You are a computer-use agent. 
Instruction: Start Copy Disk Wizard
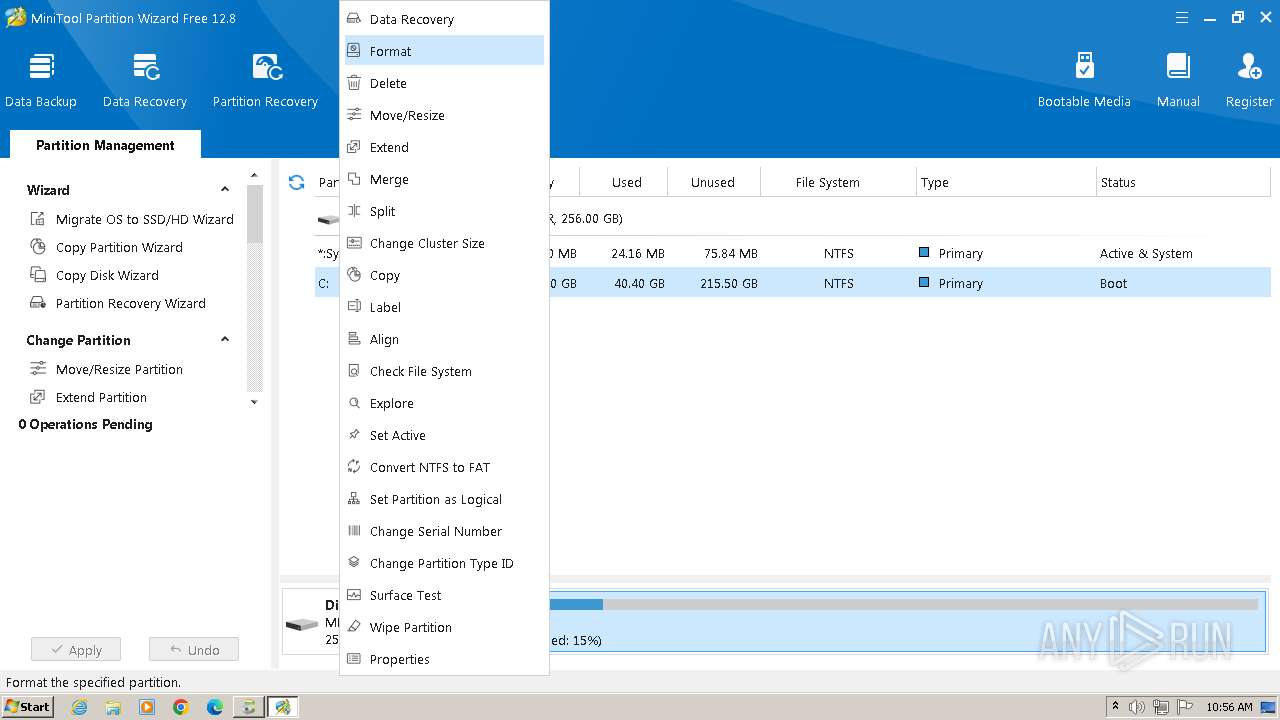[x=94, y=275]
